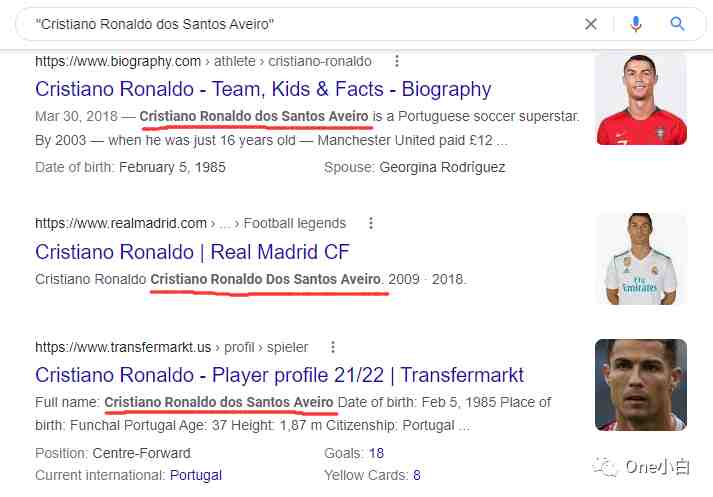Click the blue magnifier search icon

pyautogui.click(x=677, y=24)
